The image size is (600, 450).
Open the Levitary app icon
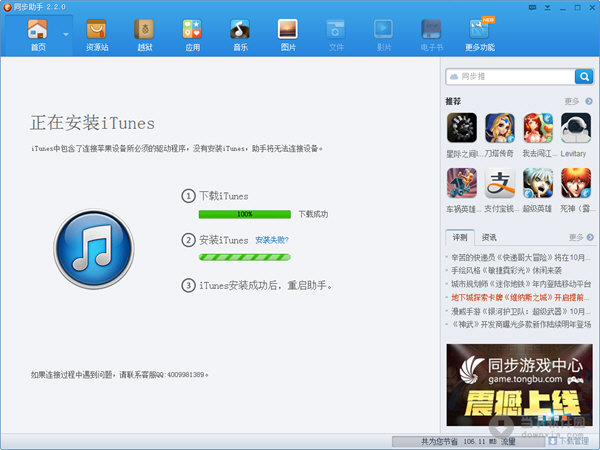click(x=576, y=127)
